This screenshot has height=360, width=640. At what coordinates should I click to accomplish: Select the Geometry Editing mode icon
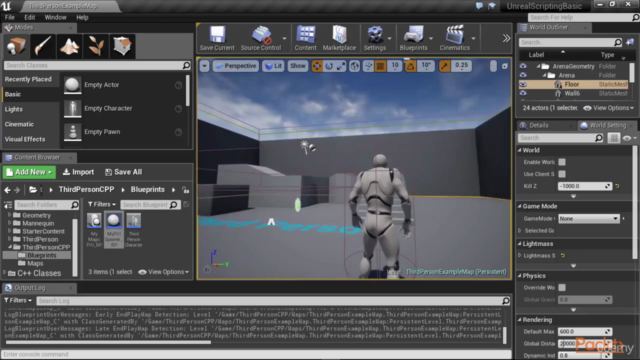point(122,46)
